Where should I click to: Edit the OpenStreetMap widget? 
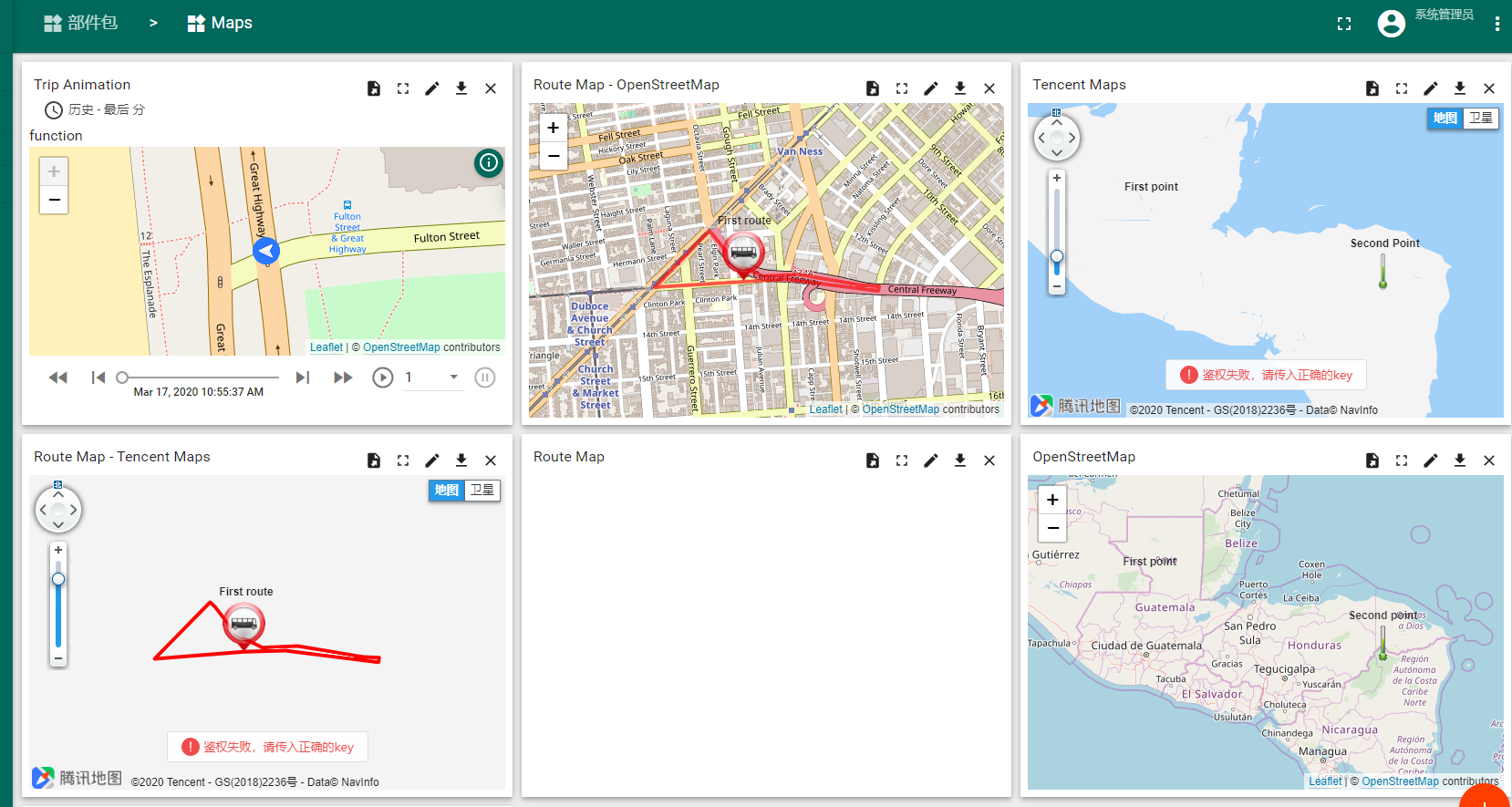click(1431, 460)
